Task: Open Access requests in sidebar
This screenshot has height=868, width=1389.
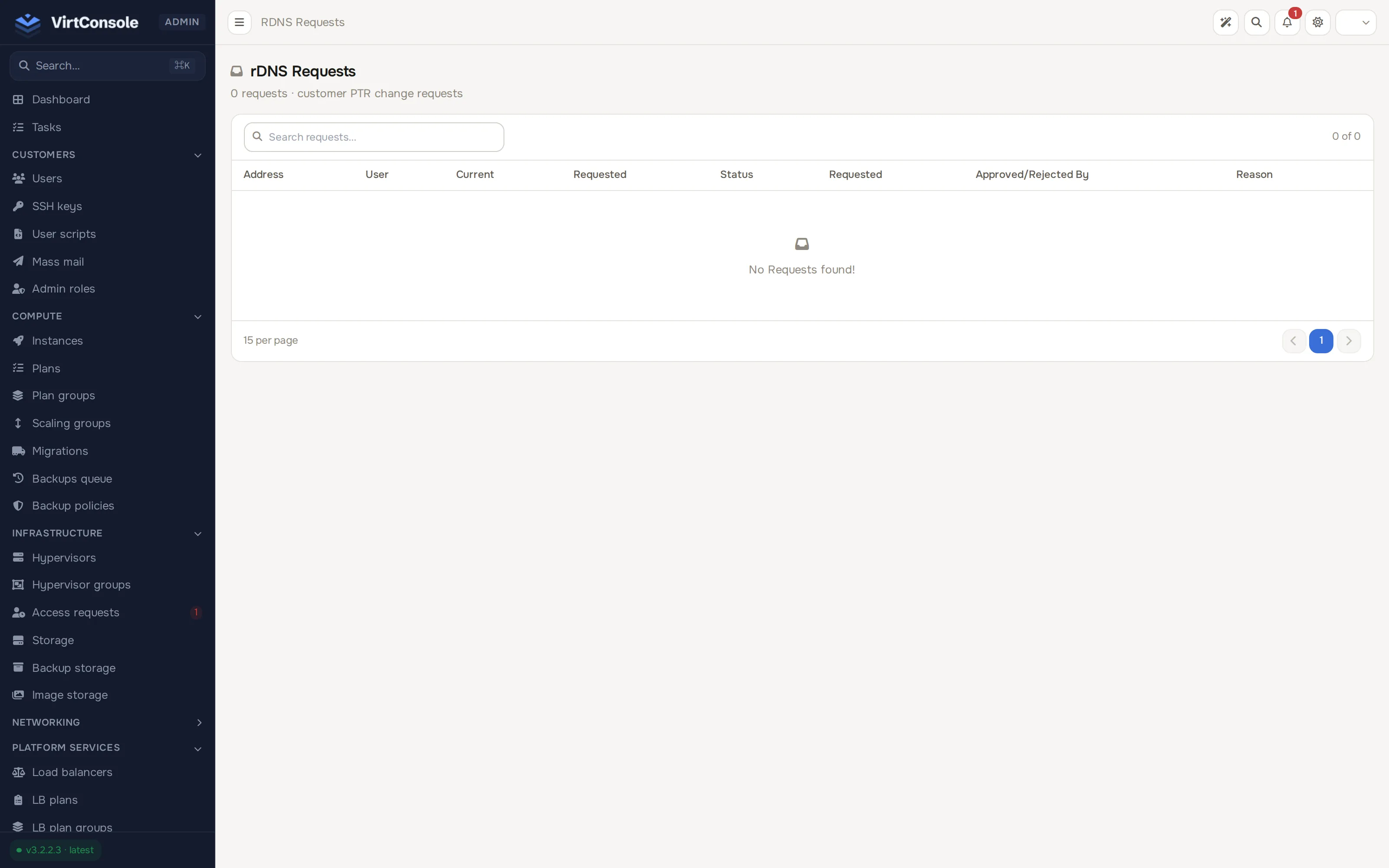Action: click(x=107, y=612)
